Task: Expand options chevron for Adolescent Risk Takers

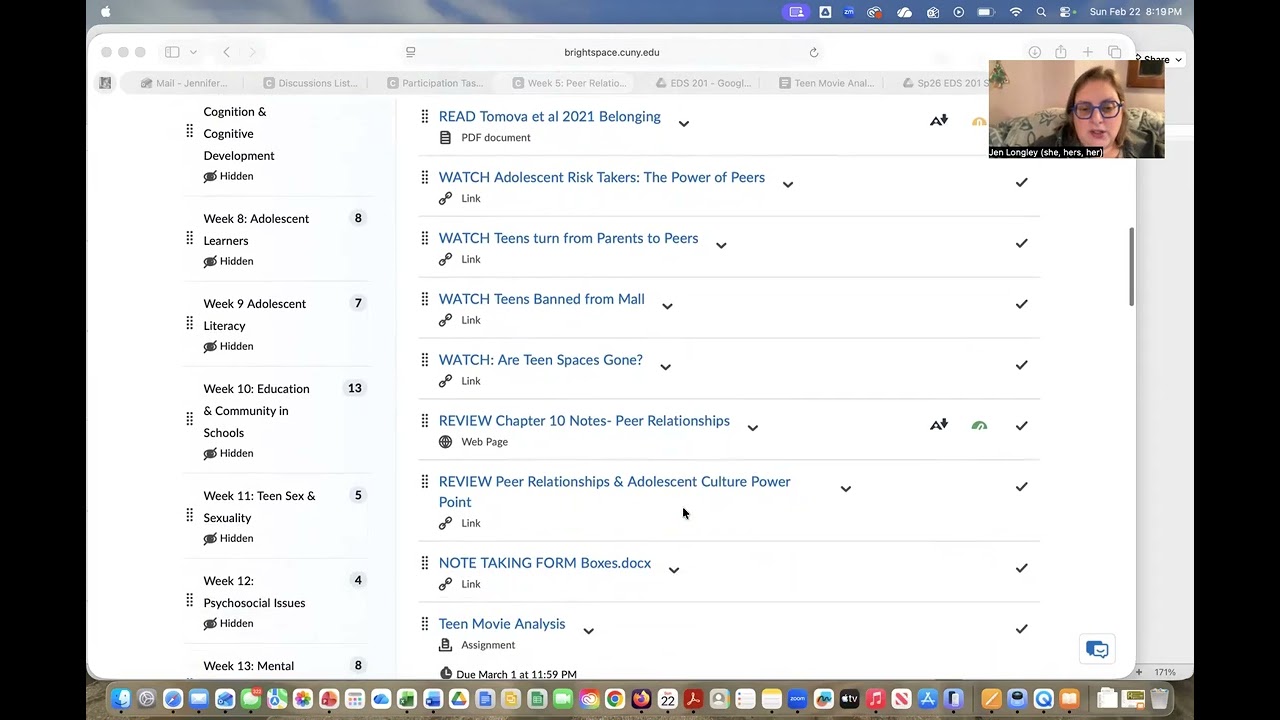Action: 788,185
